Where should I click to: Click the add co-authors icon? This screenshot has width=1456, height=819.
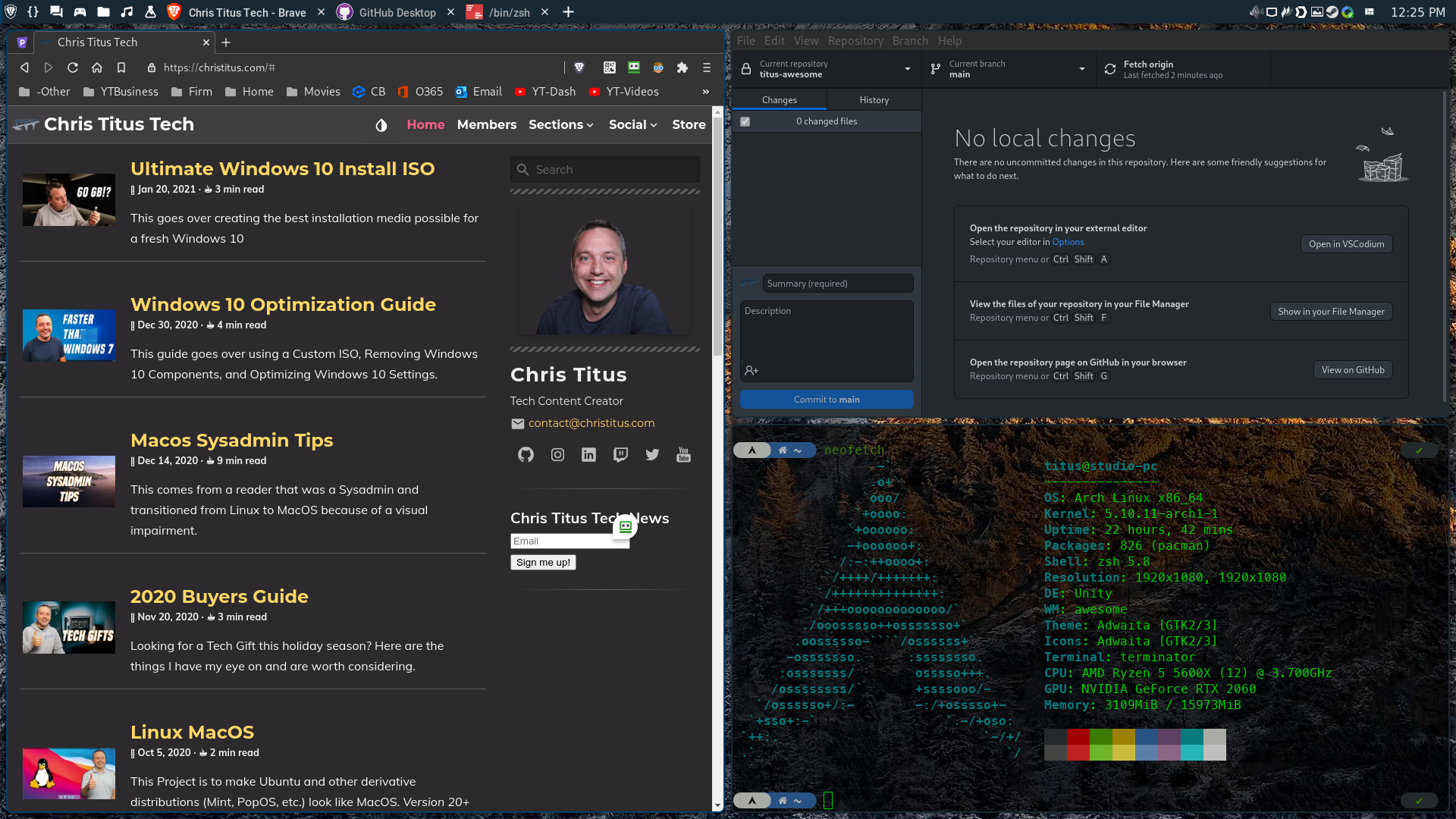click(752, 370)
